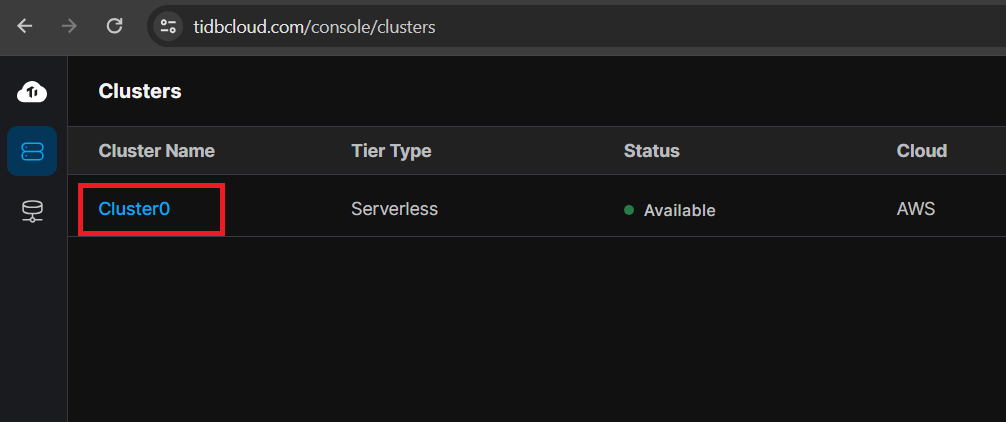
Task: Open the Cluster0 link
Action: 134,208
